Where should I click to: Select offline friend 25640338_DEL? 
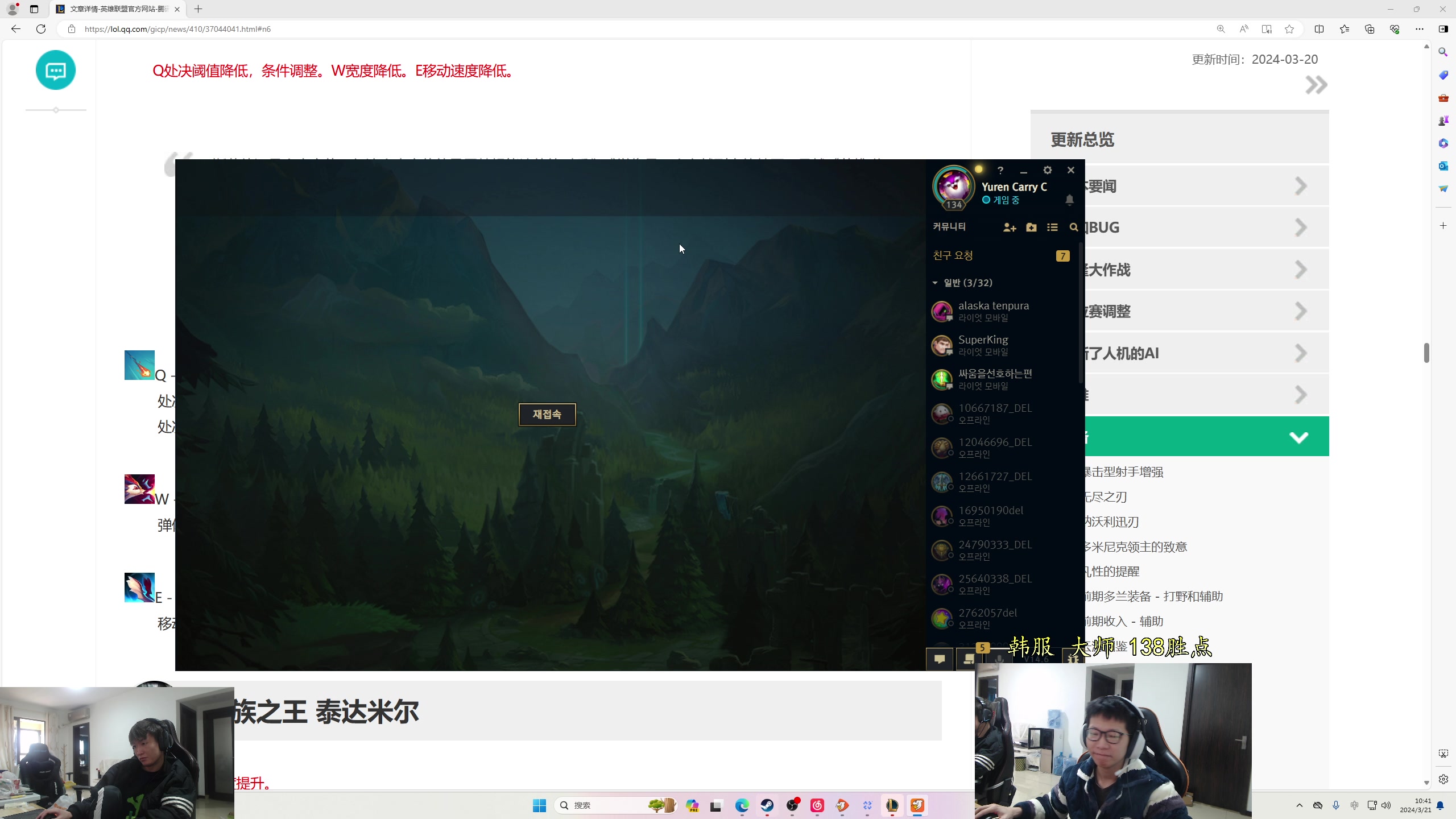pyautogui.click(x=1001, y=584)
